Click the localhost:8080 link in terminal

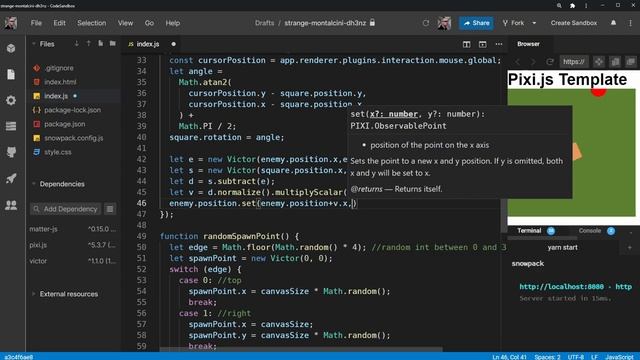click(x=561, y=287)
